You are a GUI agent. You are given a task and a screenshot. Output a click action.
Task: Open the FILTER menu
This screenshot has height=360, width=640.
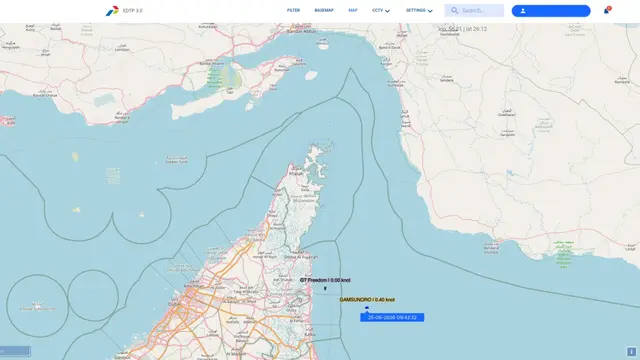click(293, 10)
